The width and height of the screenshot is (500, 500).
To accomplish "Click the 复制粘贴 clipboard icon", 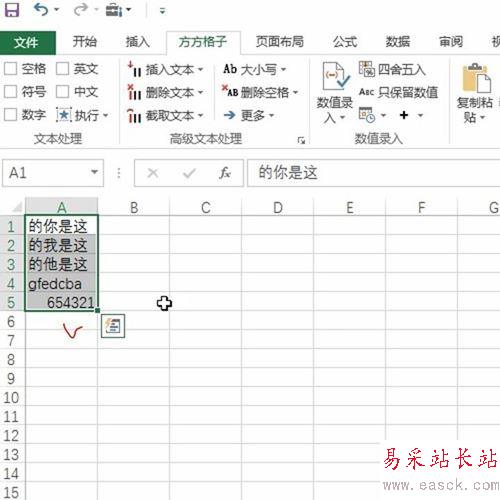I will (476, 78).
